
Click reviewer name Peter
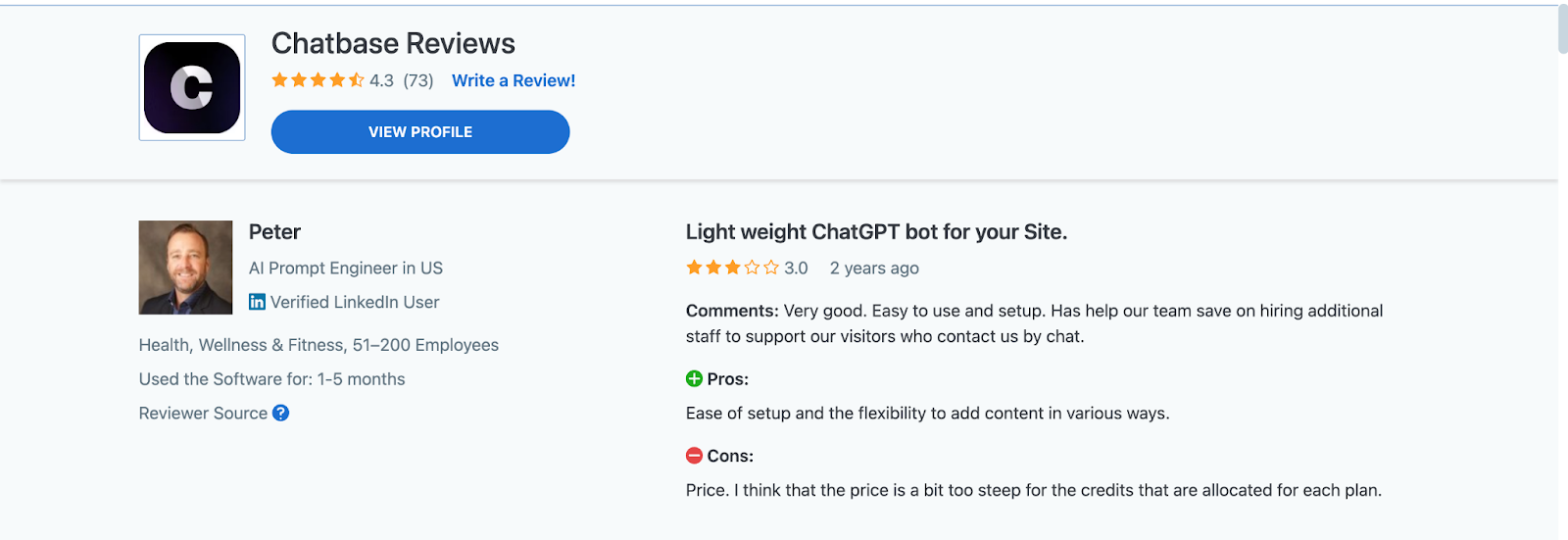point(274,232)
